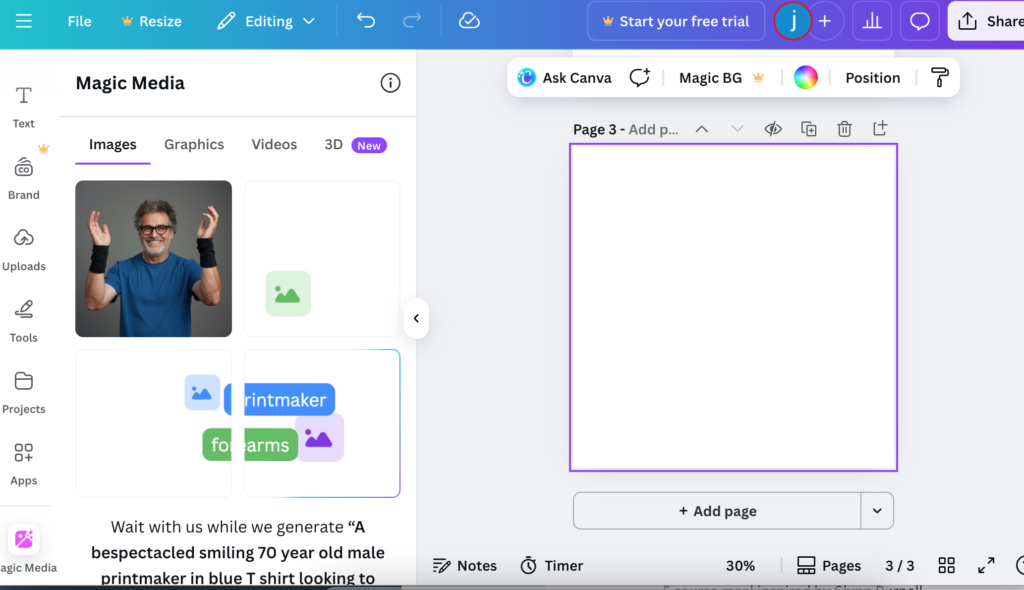This screenshot has height=590, width=1024.
Task: Select the Magic Media sidebar app
Action: (25, 549)
